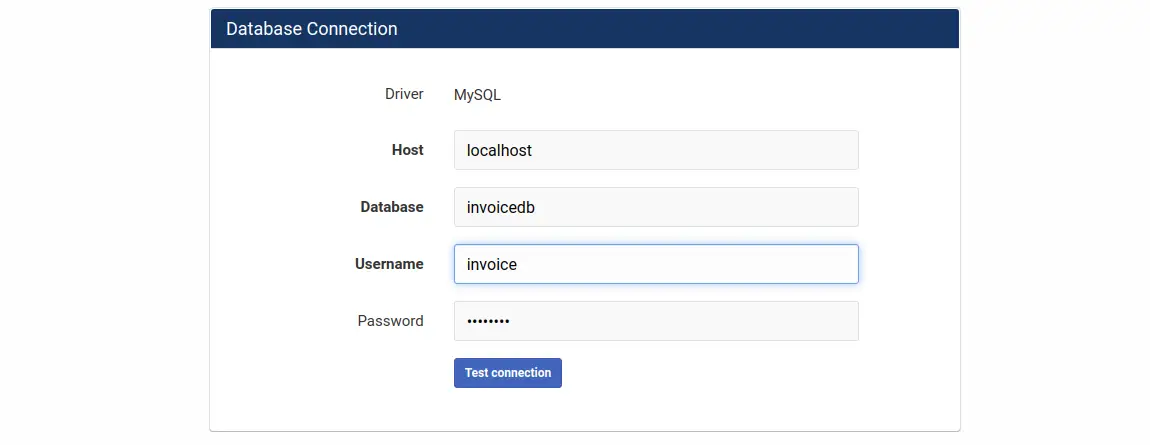Click the MySQL driver value

click(477, 96)
